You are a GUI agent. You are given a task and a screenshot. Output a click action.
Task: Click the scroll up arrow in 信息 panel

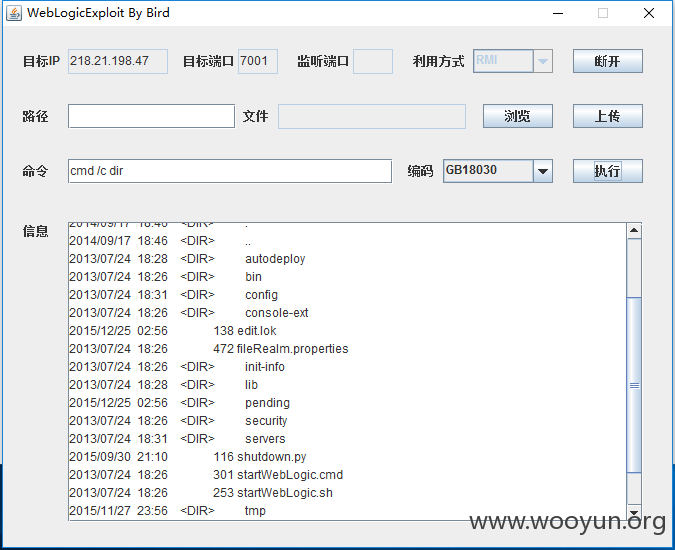pos(634,231)
